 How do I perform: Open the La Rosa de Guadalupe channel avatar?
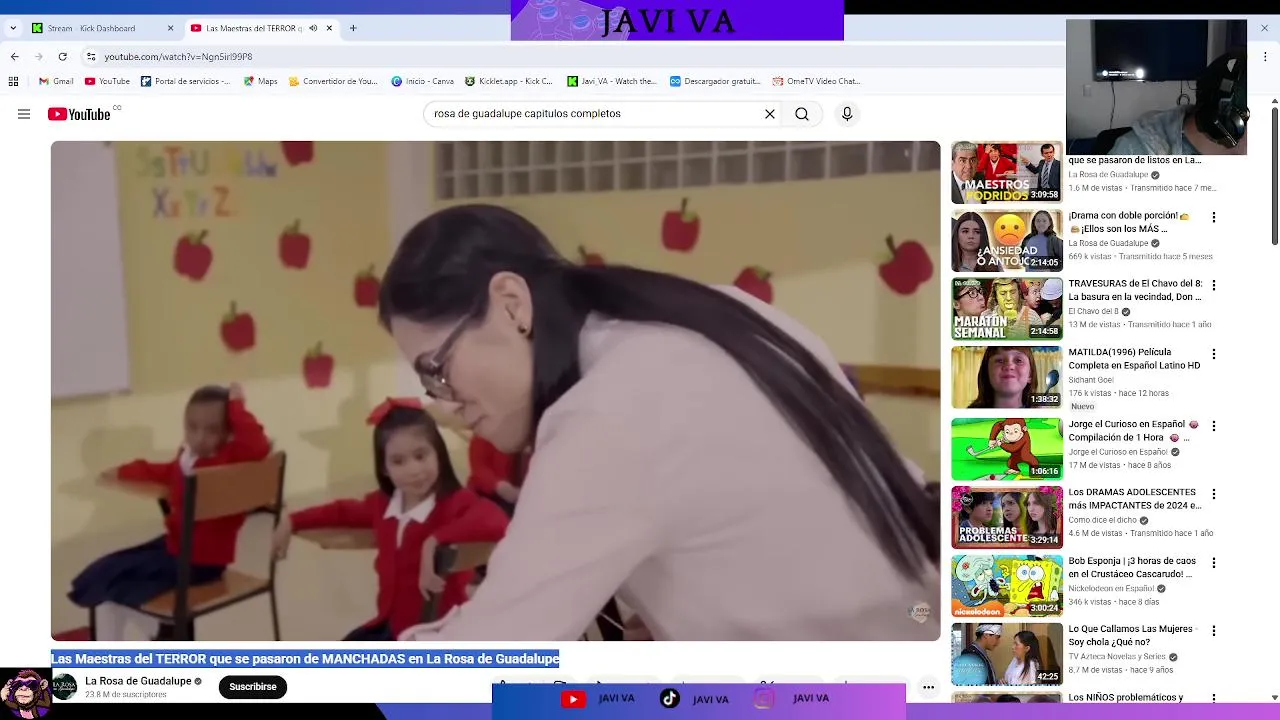(x=64, y=686)
